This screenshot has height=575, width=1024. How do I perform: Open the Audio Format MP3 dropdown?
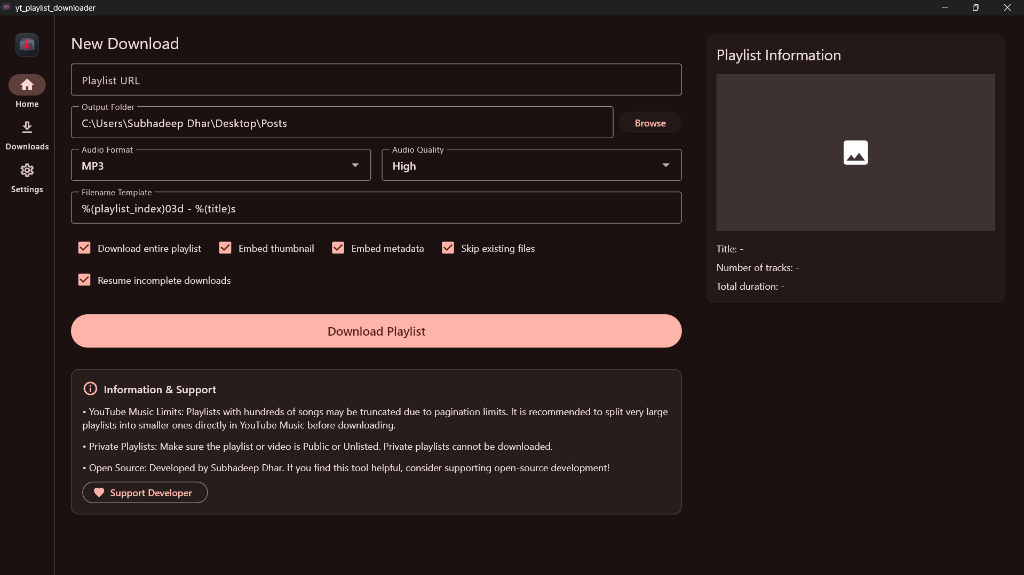[221, 165]
